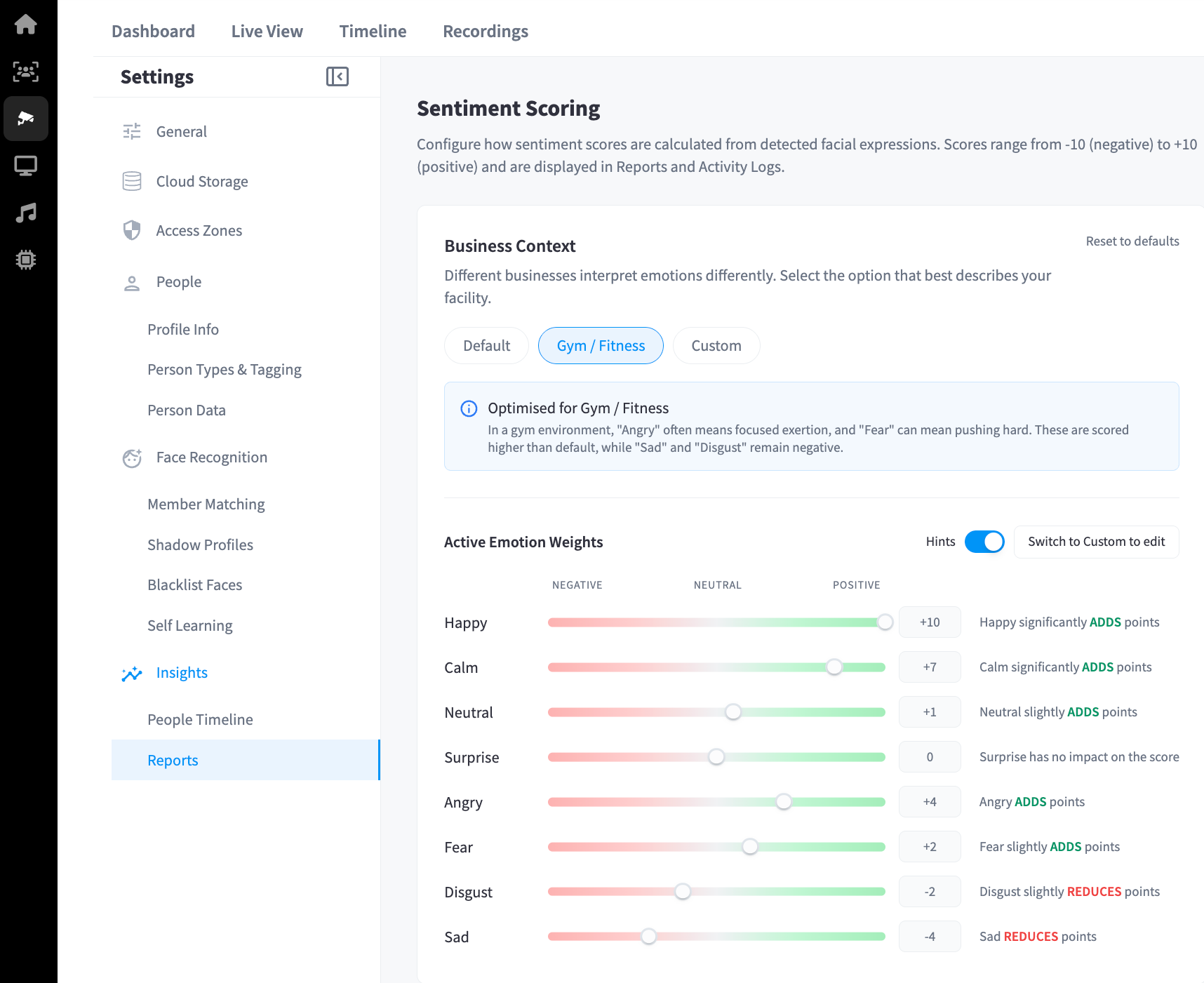Switch to the Live View tab
1204x983 pixels.
tap(267, 32)
